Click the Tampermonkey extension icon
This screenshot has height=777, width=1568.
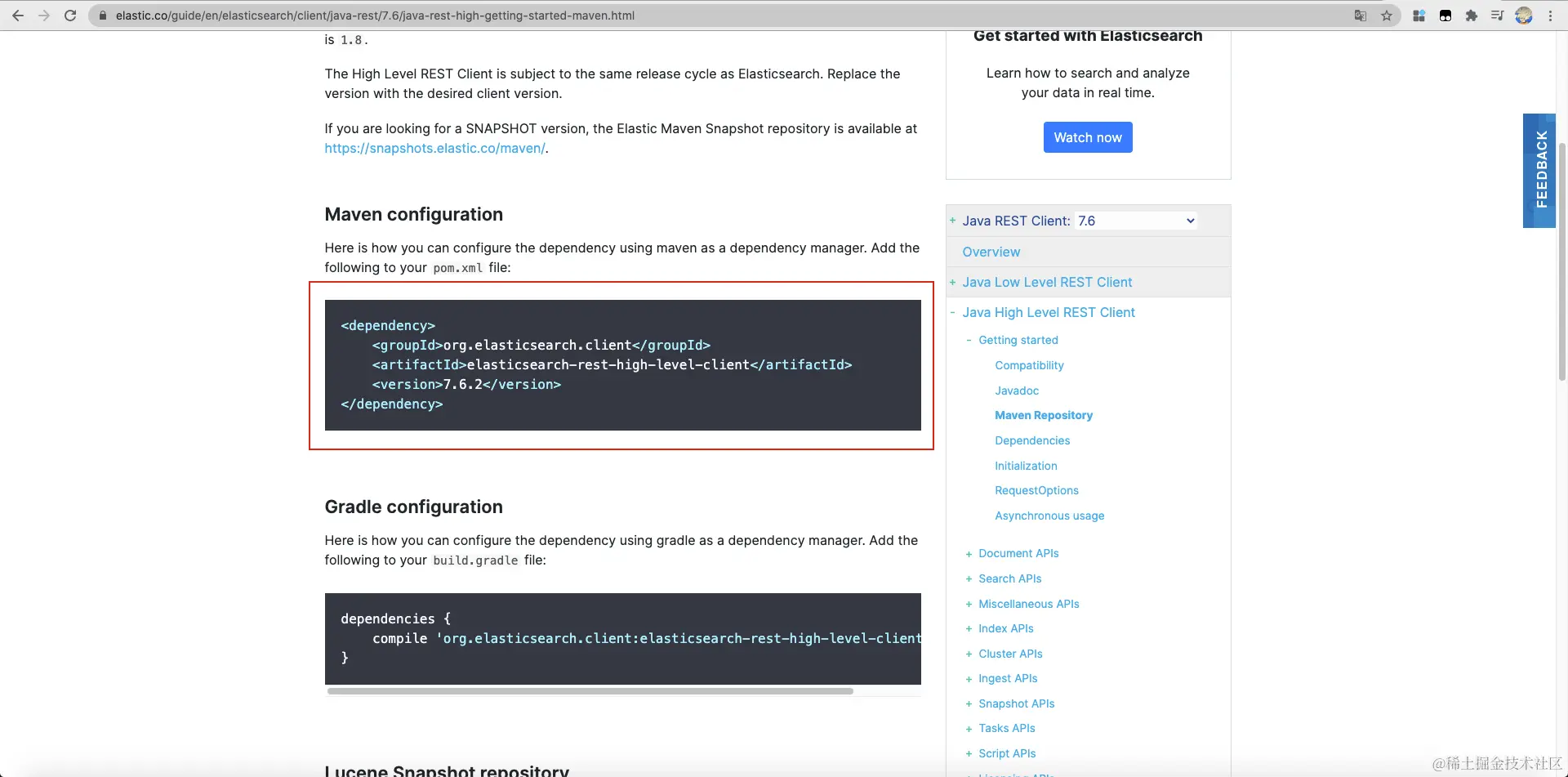(1445, 16)
